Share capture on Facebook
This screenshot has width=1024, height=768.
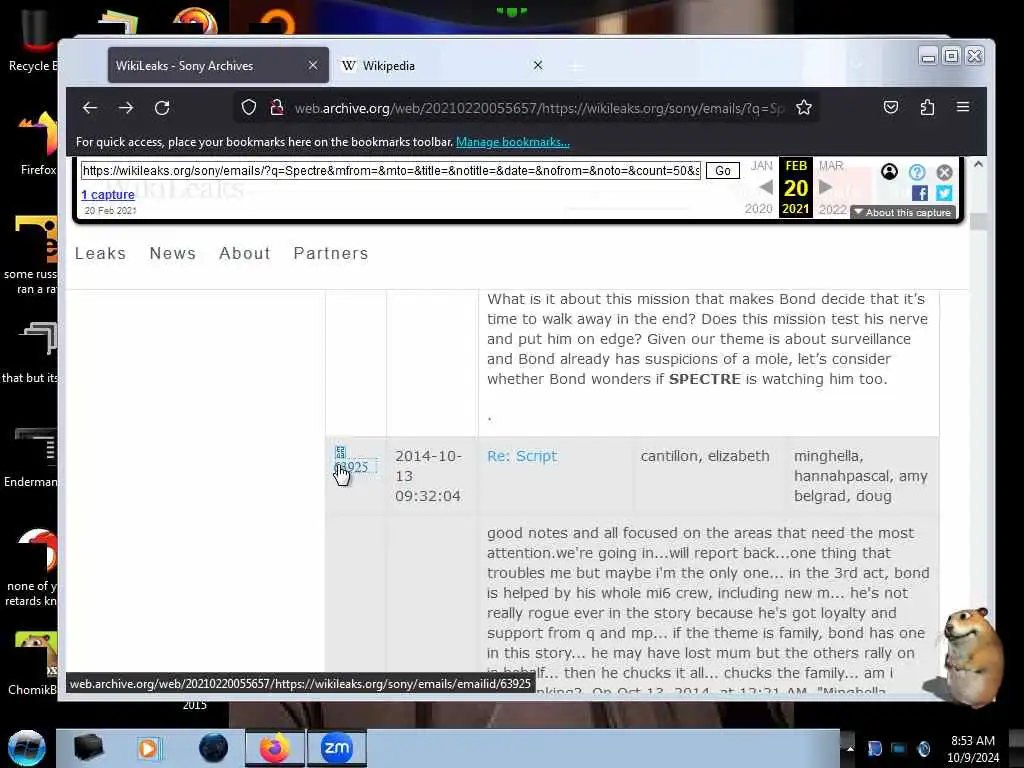click(920, 193)
